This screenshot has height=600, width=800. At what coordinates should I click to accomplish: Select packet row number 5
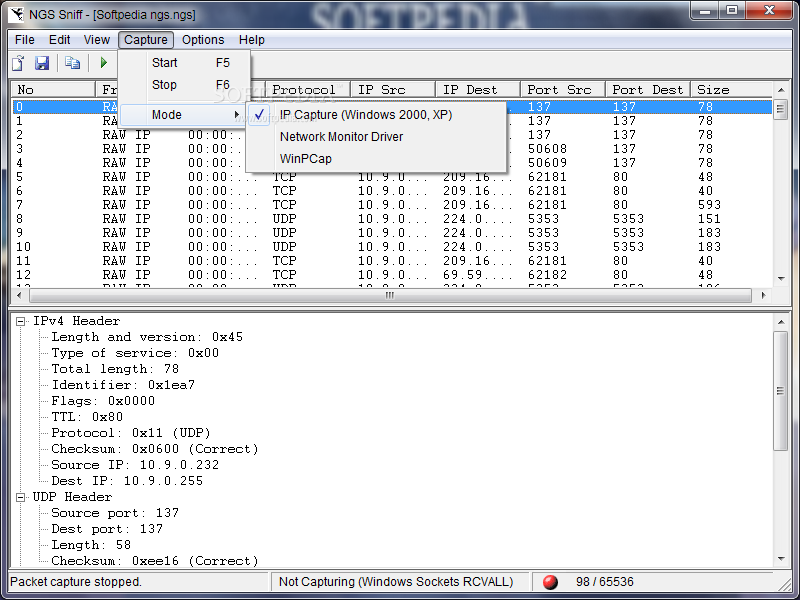pos(392,177)
